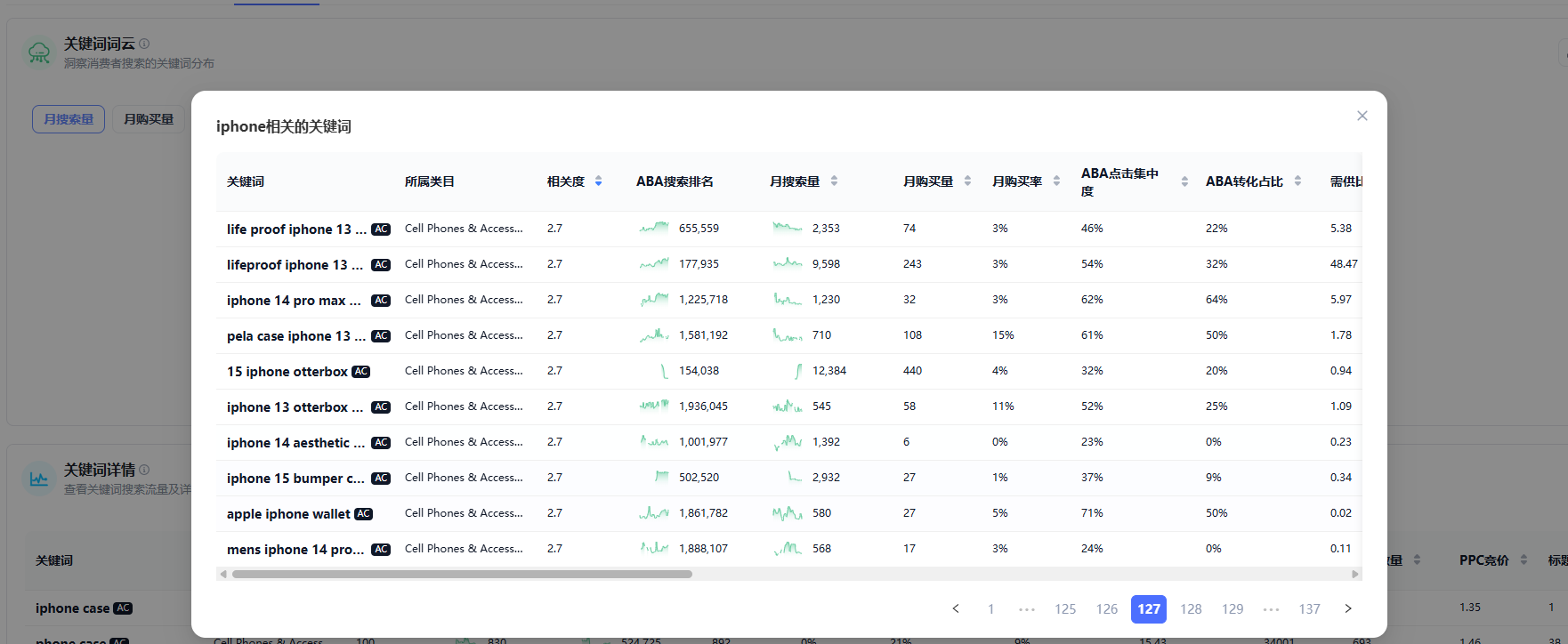The image size is (1568, 644).
Task: Jump to page 125
Action: (x=1065, y=609)
